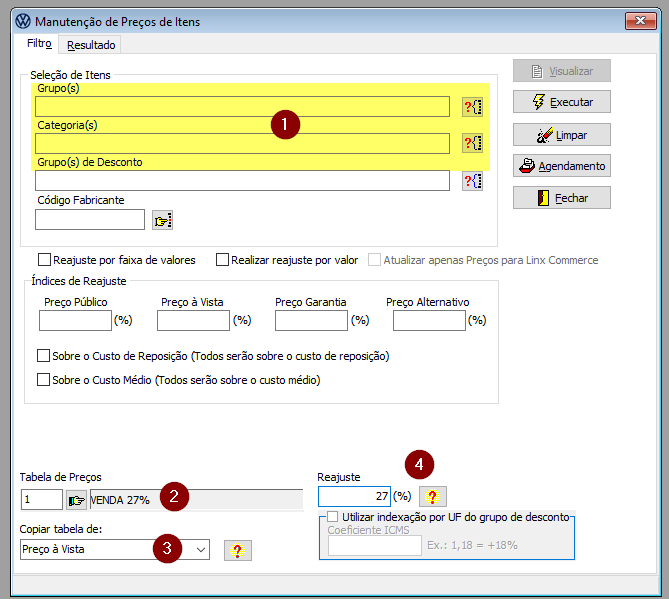Screen dimensions: 669x599
Task: Click the Preço Alternativo percentage field
Action: (429, 320)
